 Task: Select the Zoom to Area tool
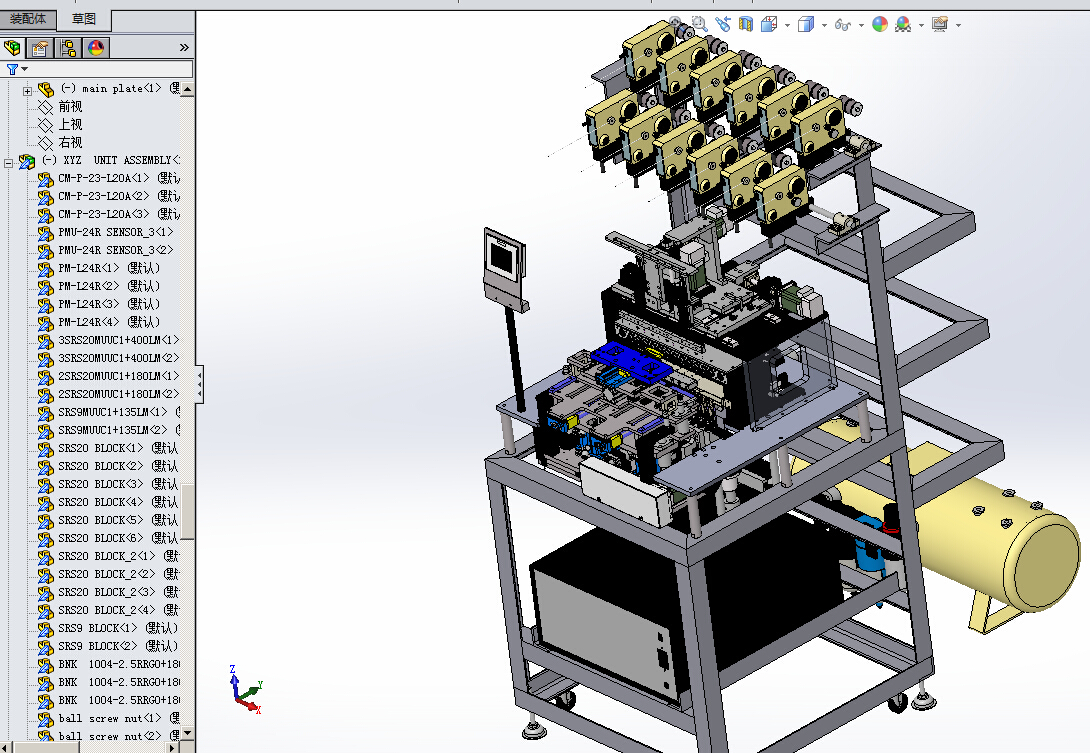(x=699, y=24)
